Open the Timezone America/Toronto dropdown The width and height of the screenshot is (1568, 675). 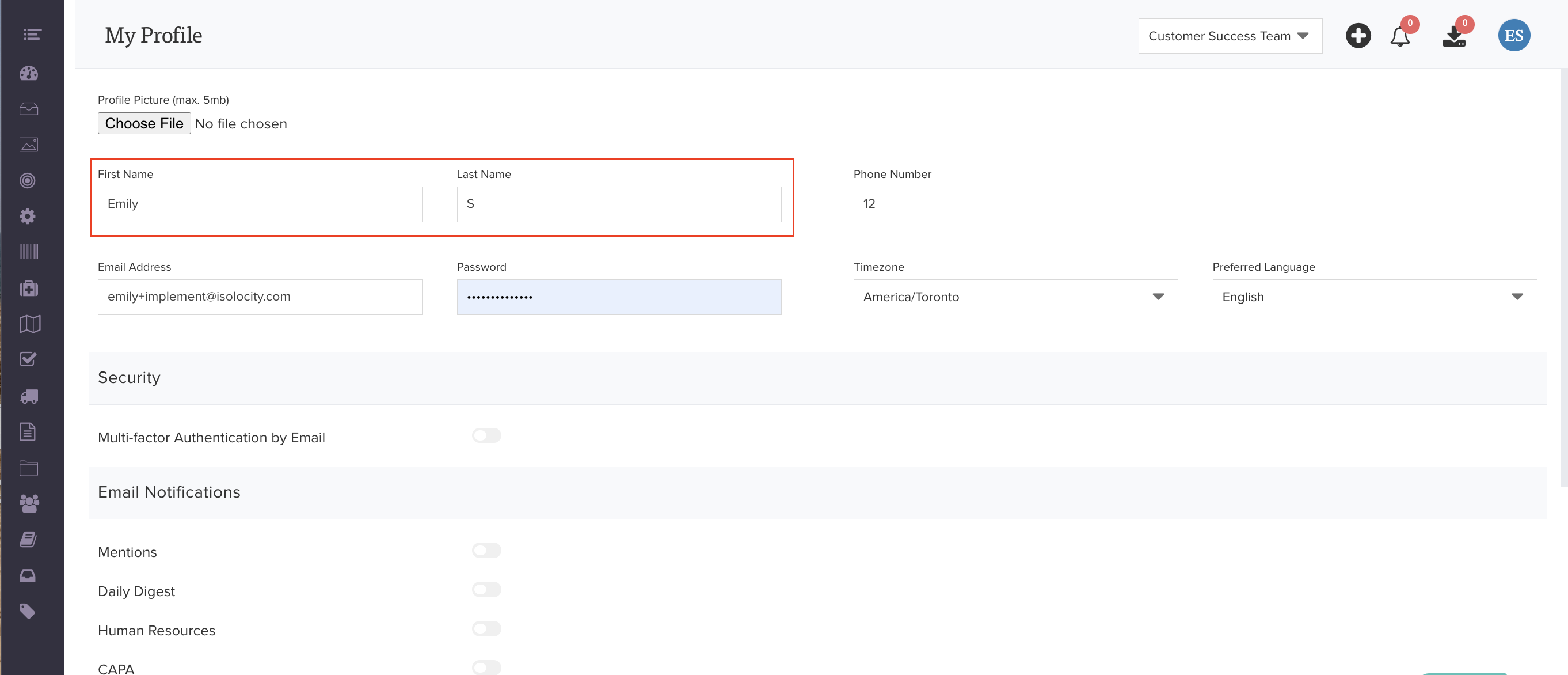pyautogui.click(x=1015, y=297)
